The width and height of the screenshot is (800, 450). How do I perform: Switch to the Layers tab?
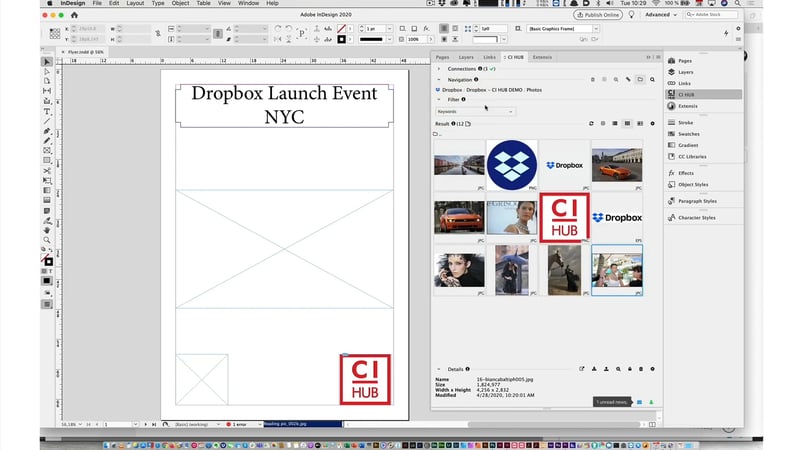click(x=466, y=57)
